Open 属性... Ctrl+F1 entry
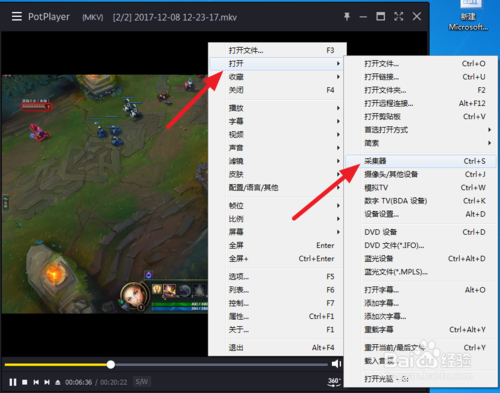The image size is (500, 393). point(277,316)
